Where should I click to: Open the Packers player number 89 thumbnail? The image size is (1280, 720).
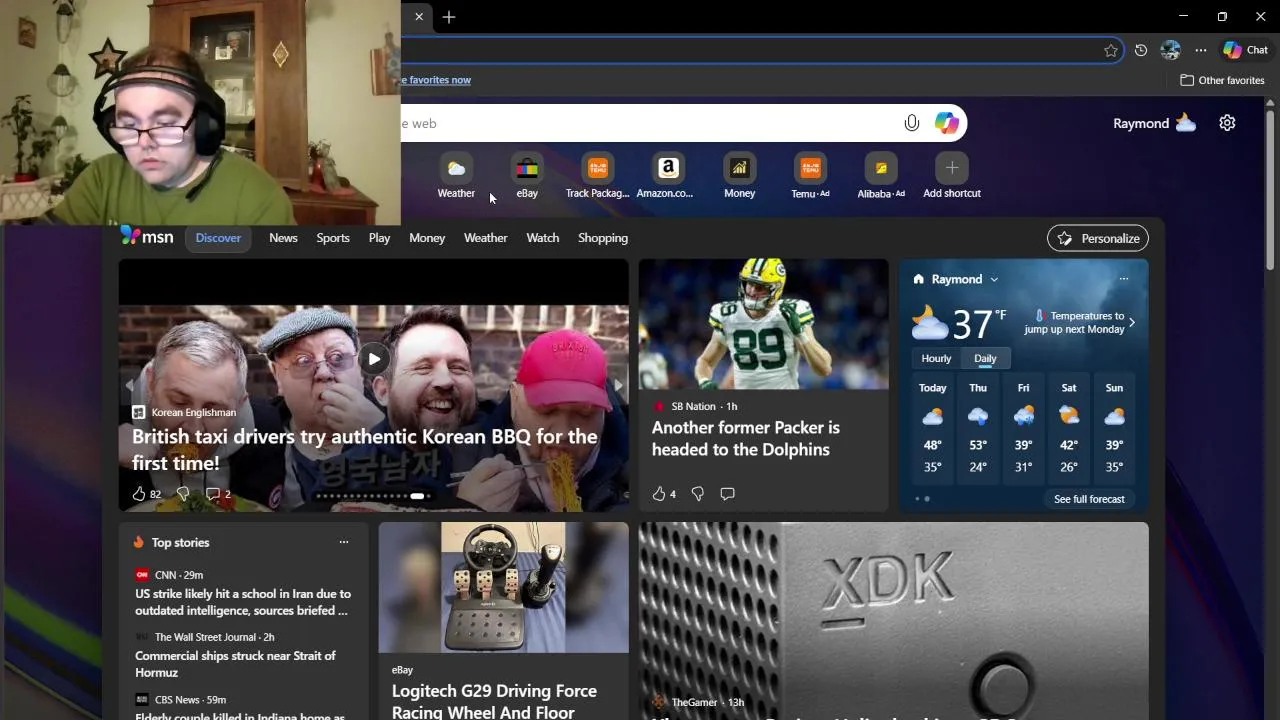coord(764,324)
